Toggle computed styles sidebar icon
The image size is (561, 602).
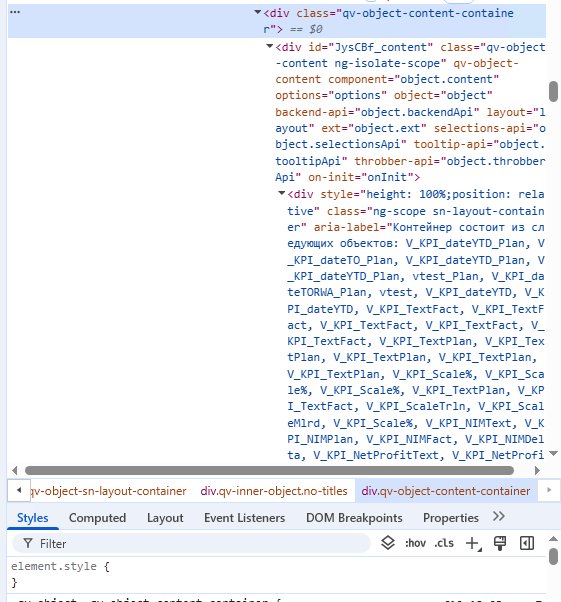tap(527, 543)
